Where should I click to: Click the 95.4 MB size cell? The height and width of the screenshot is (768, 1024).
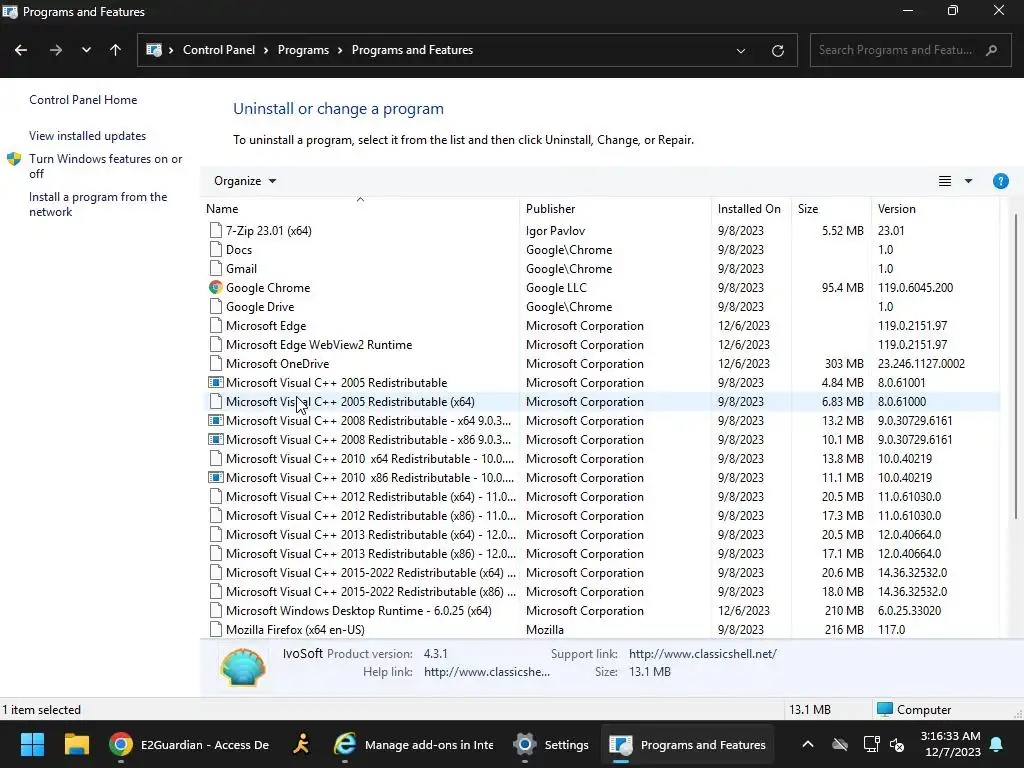click(x=842, y=287)
